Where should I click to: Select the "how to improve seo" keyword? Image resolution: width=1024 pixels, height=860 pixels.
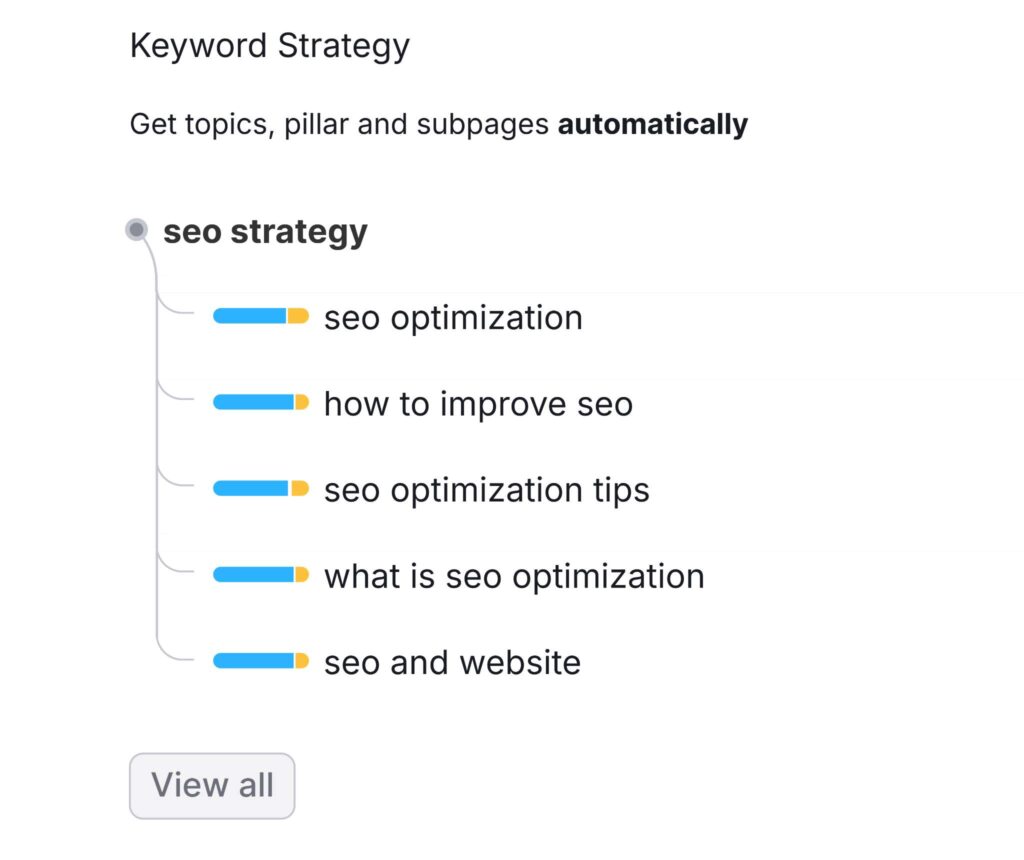tap(478, 404)
